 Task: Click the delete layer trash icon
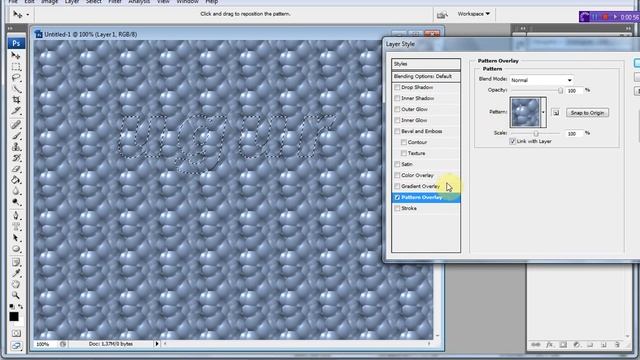(617, 345)
